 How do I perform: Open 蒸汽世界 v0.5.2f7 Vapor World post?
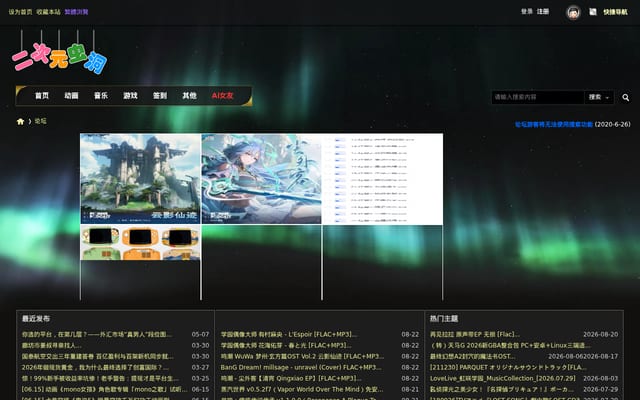[x=302, y=389]
